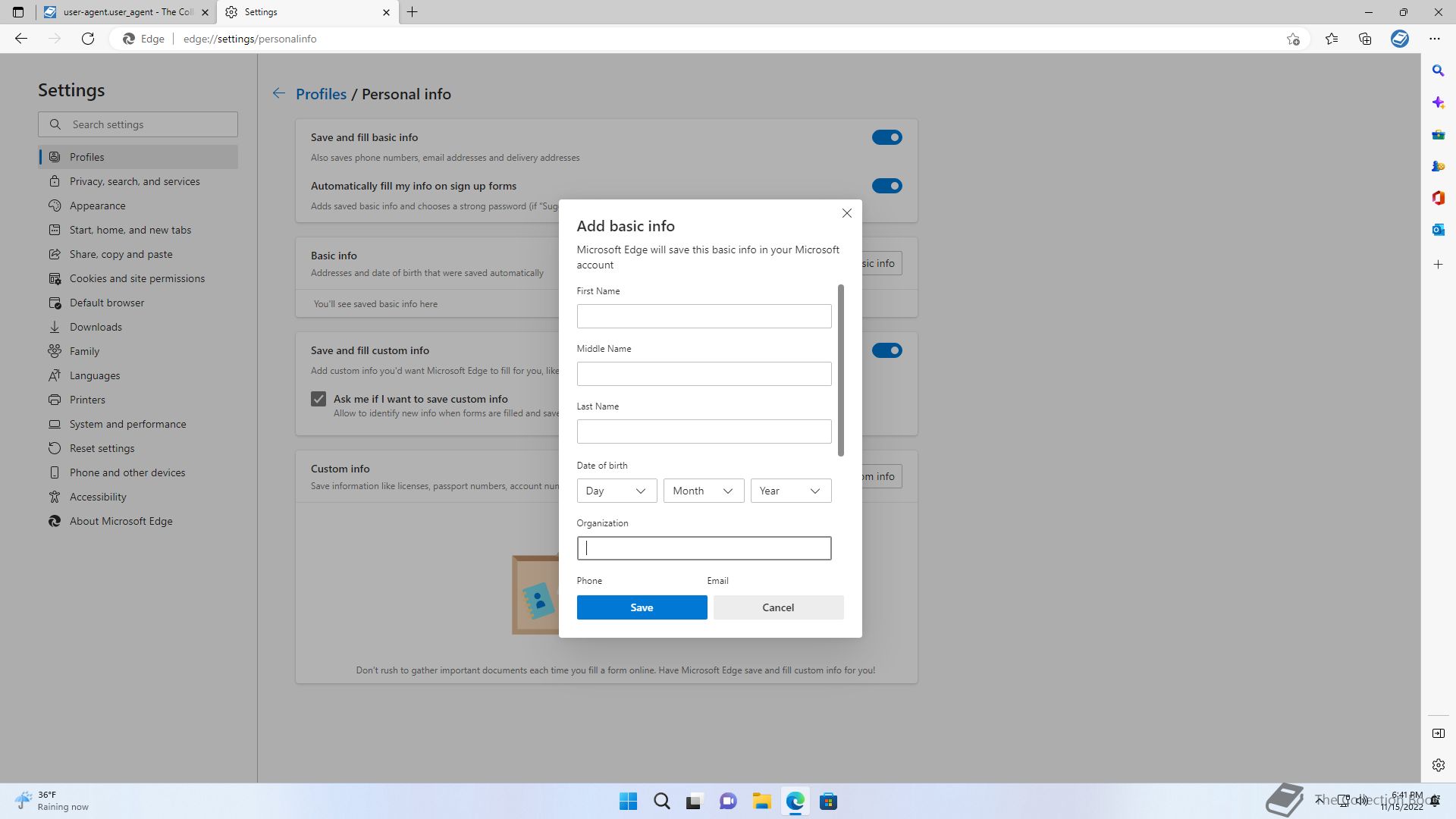Open the Favorites star toolbar icon
This screenshot has height=819, width=1456.
coord(1332,39)
